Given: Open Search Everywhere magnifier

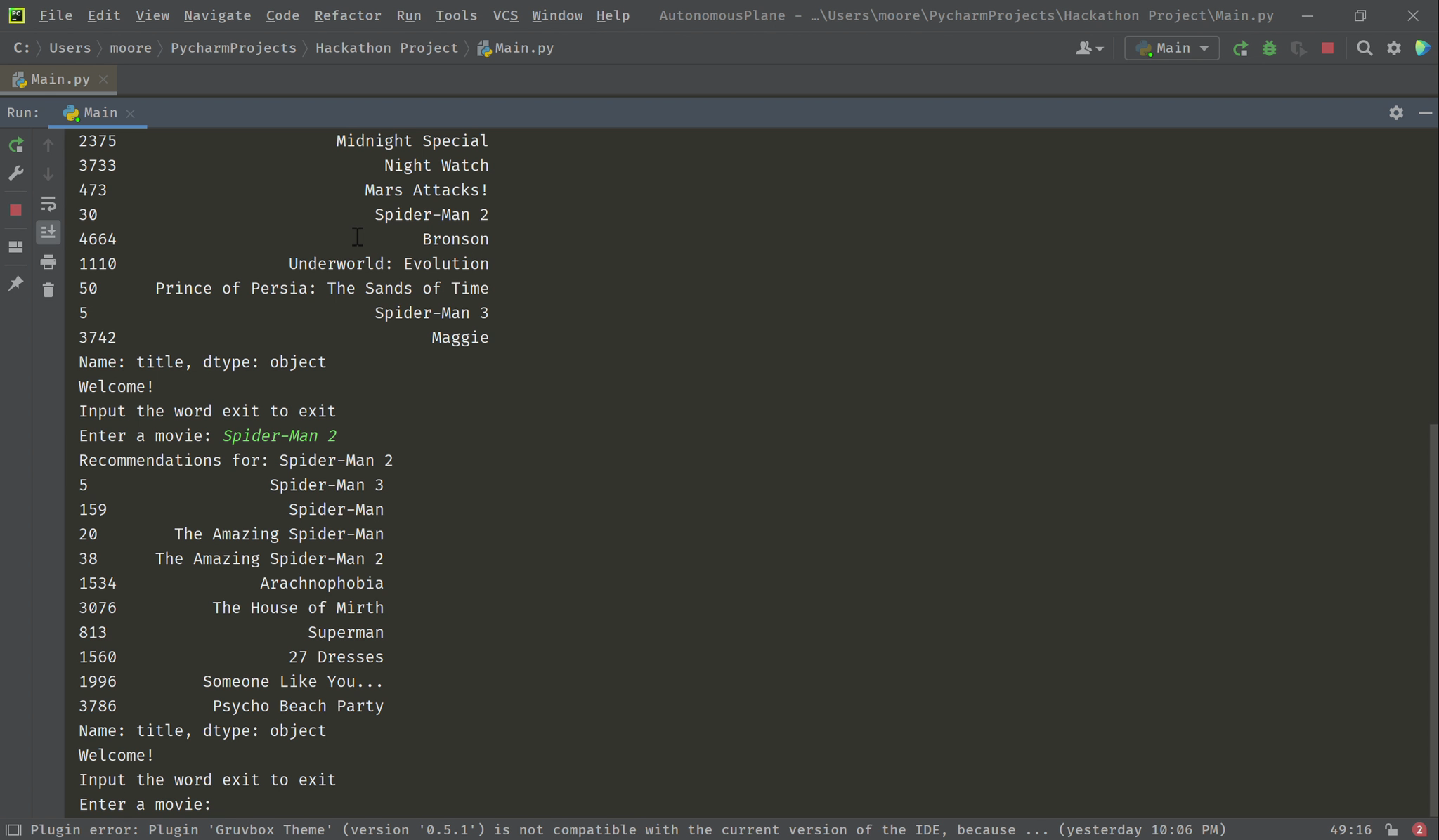Looking at the screenshot, I should coord(1364,48).
